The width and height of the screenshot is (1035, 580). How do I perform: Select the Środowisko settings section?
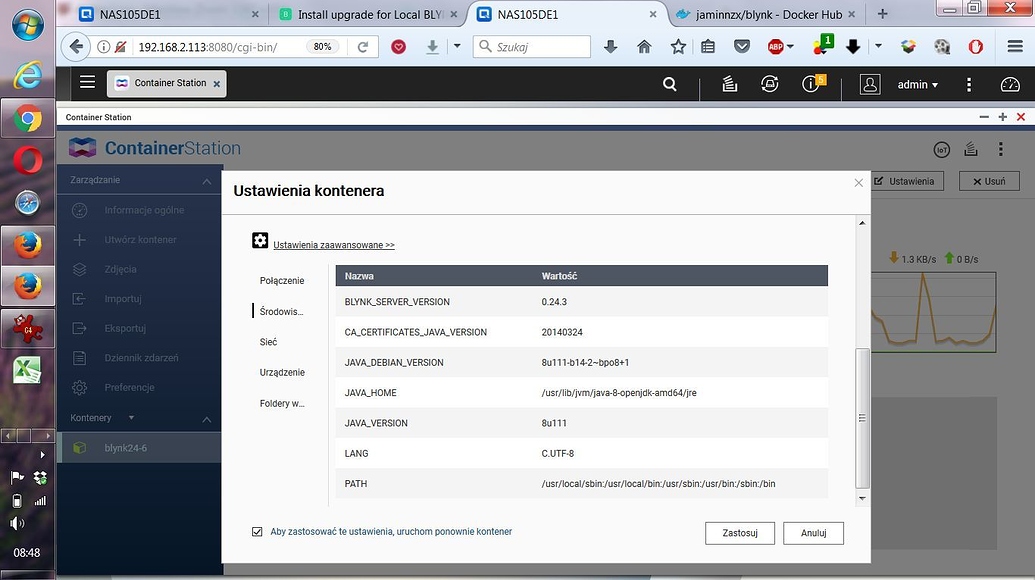[281, 311]
